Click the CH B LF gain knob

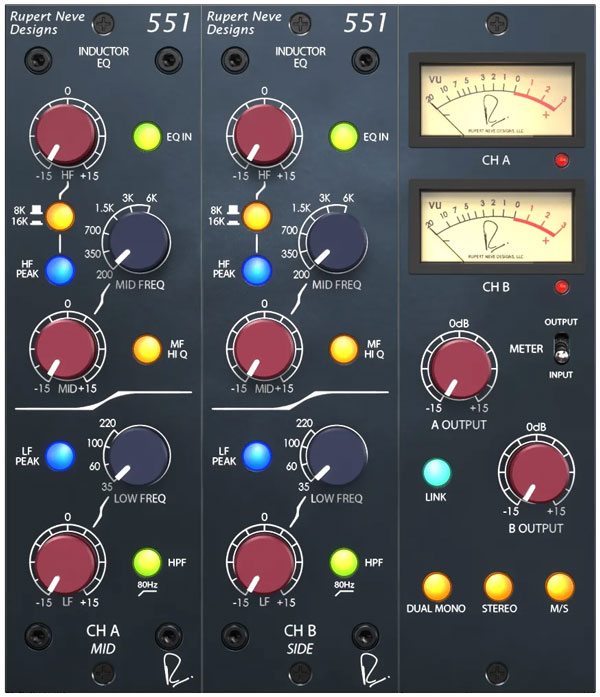(264, 562)
